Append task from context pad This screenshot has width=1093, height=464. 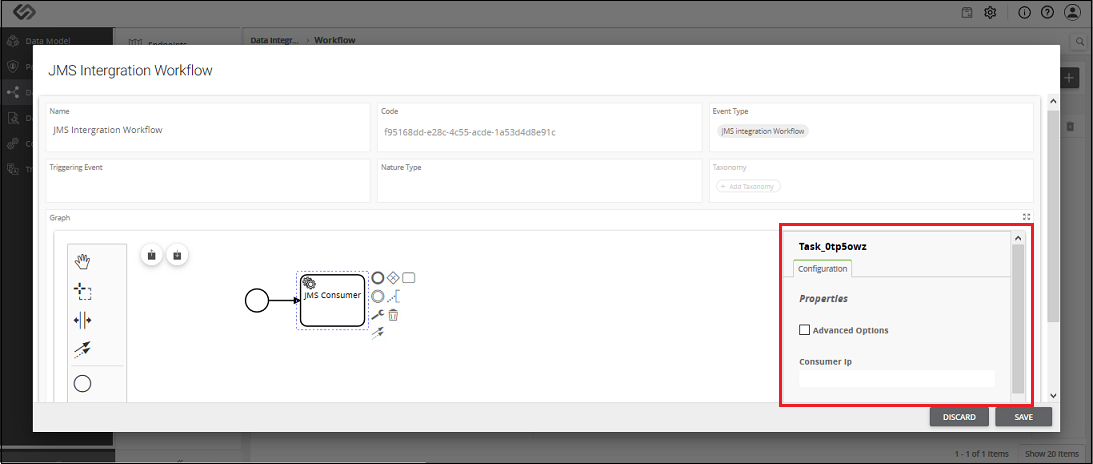click(x=409, y=278)
